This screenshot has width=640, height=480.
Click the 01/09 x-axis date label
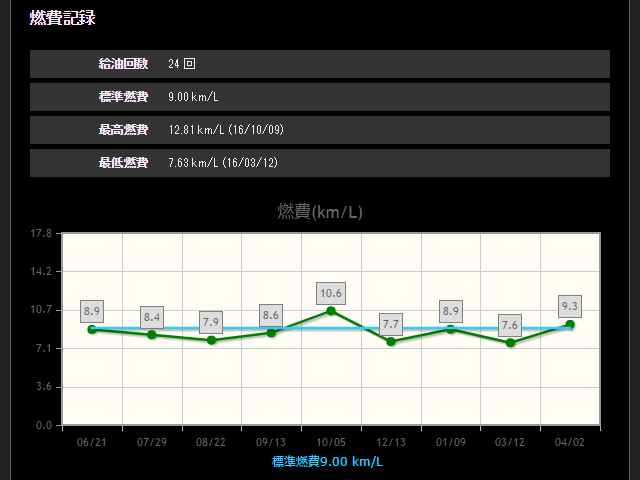coord(451,442)
